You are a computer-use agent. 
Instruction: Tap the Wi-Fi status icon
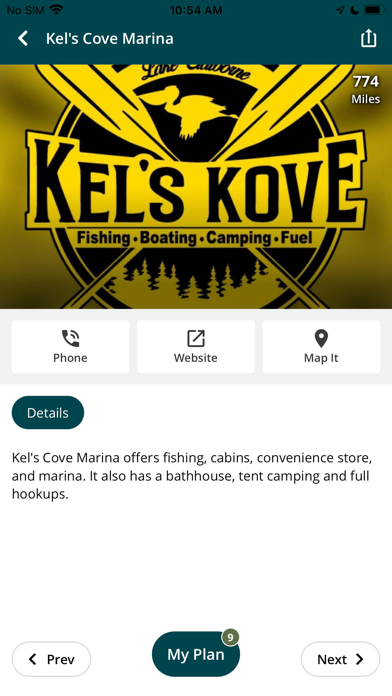pyautogui.click(x=56, y=10)
